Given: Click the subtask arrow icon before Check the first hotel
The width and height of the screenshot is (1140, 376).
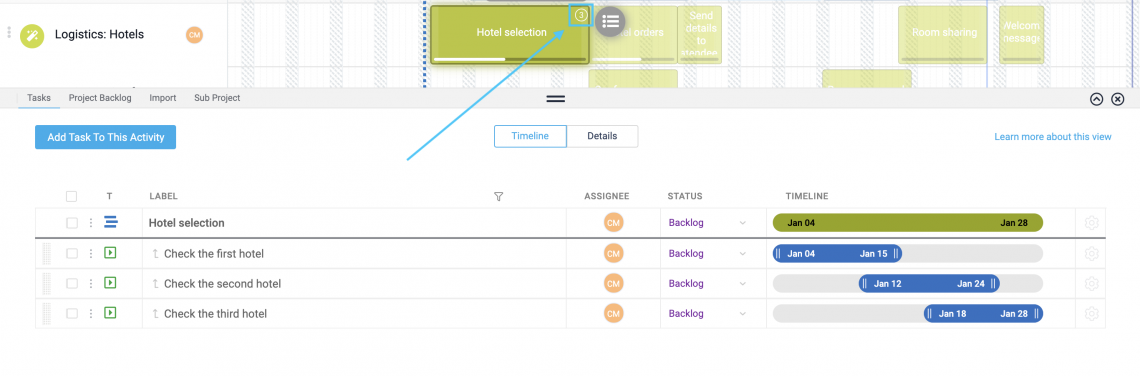Looking at the screenshot, I should 155,254.
